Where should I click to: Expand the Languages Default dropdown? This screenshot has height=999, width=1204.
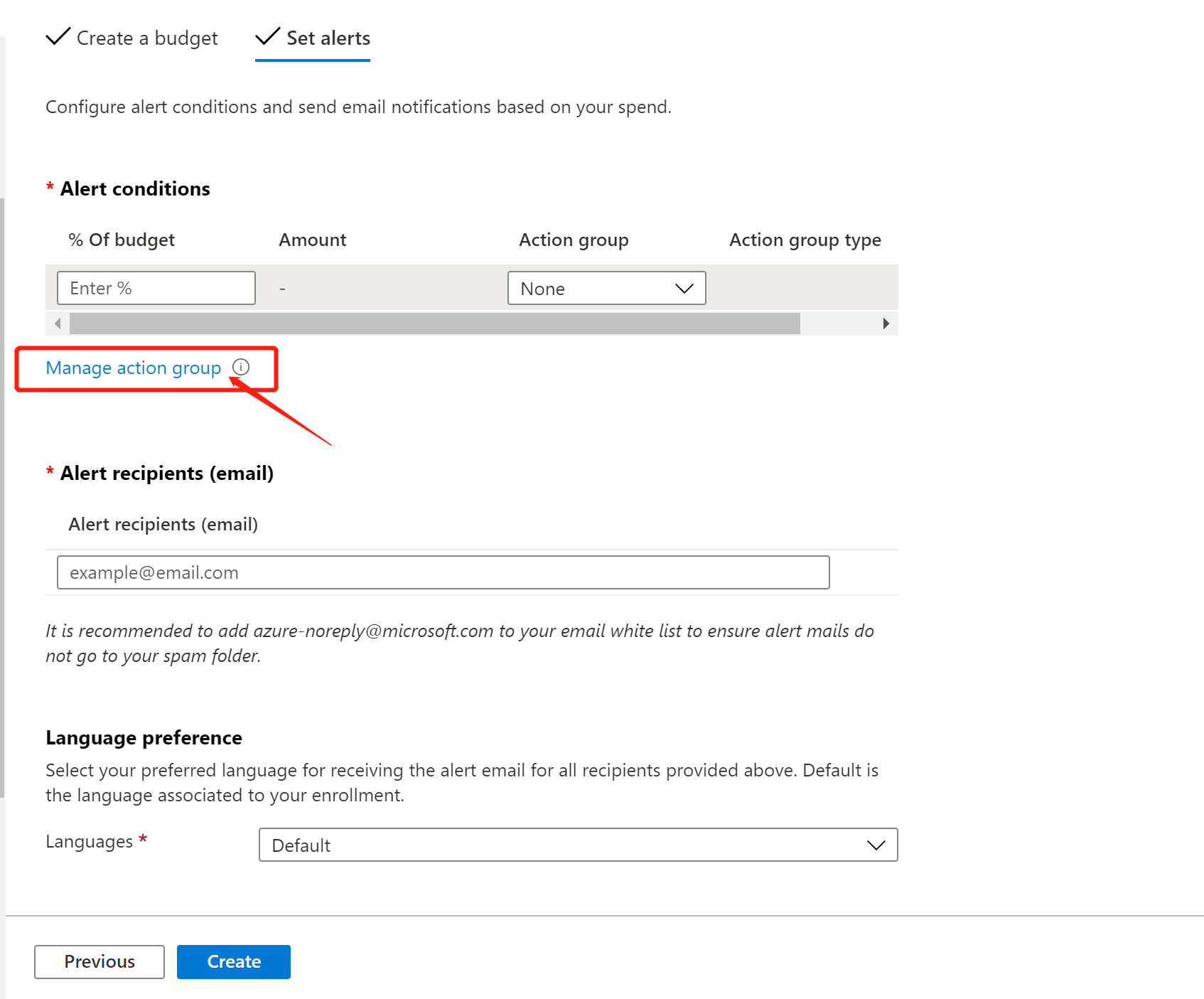[579, 845]
